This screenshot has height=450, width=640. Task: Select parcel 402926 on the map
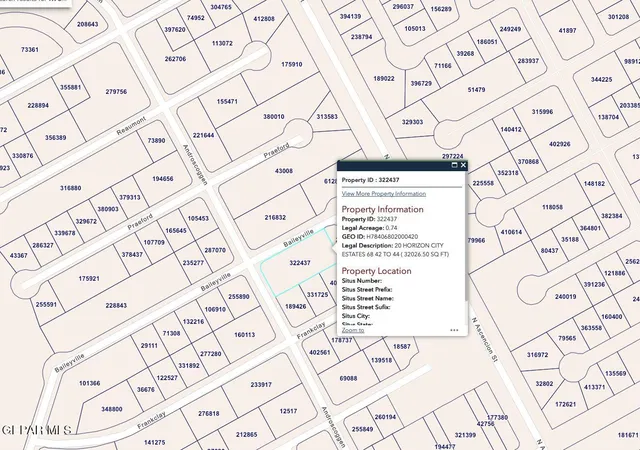560,144
